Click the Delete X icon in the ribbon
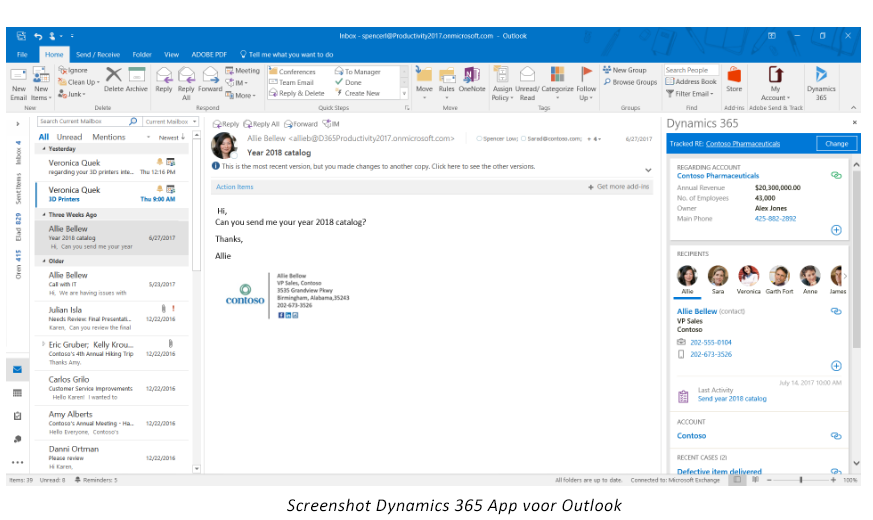This screenshot has width=873, height=520. [113, 80]
